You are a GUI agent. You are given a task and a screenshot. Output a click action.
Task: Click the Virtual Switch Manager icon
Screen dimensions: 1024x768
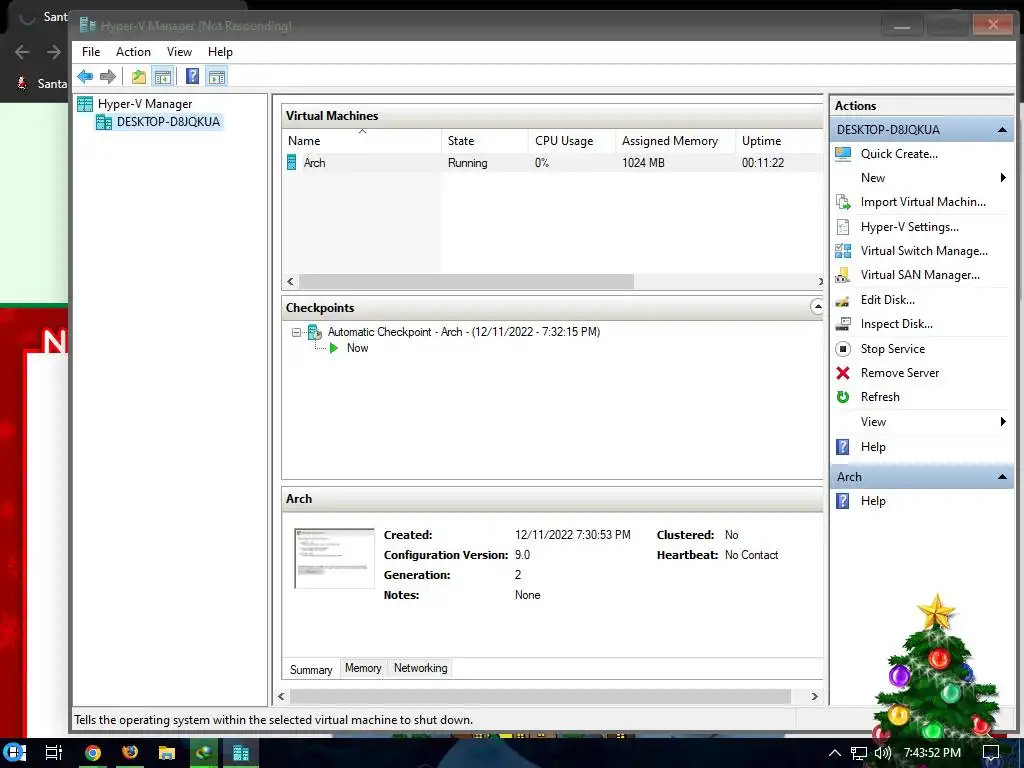(843, 251)
